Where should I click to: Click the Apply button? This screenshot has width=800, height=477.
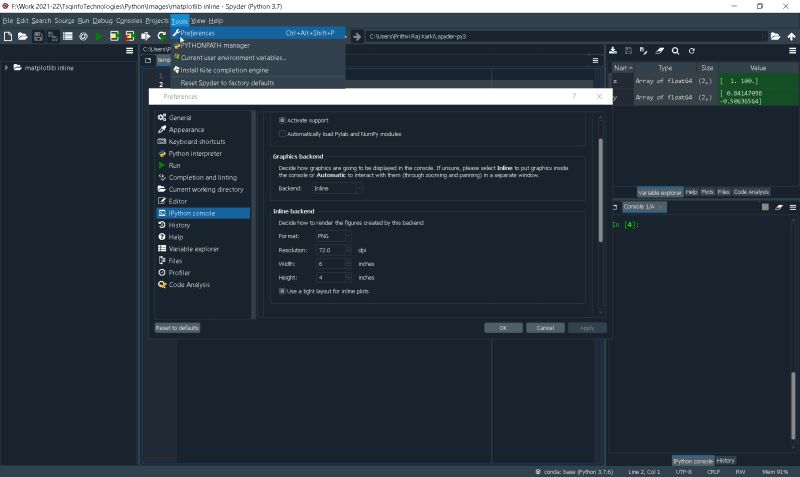point(587,328)
